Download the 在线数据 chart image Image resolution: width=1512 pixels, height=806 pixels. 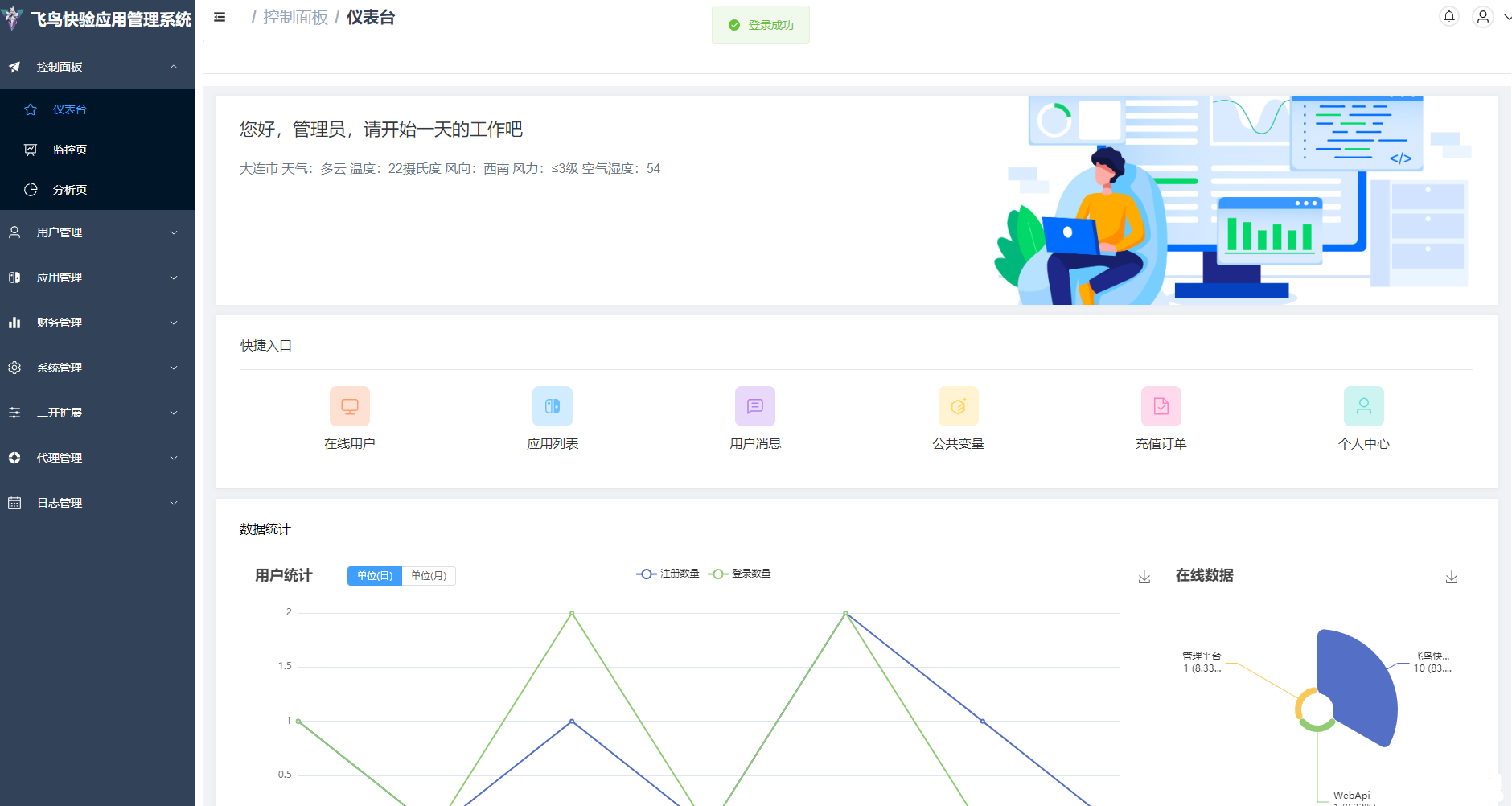(x=1452, y=576)
